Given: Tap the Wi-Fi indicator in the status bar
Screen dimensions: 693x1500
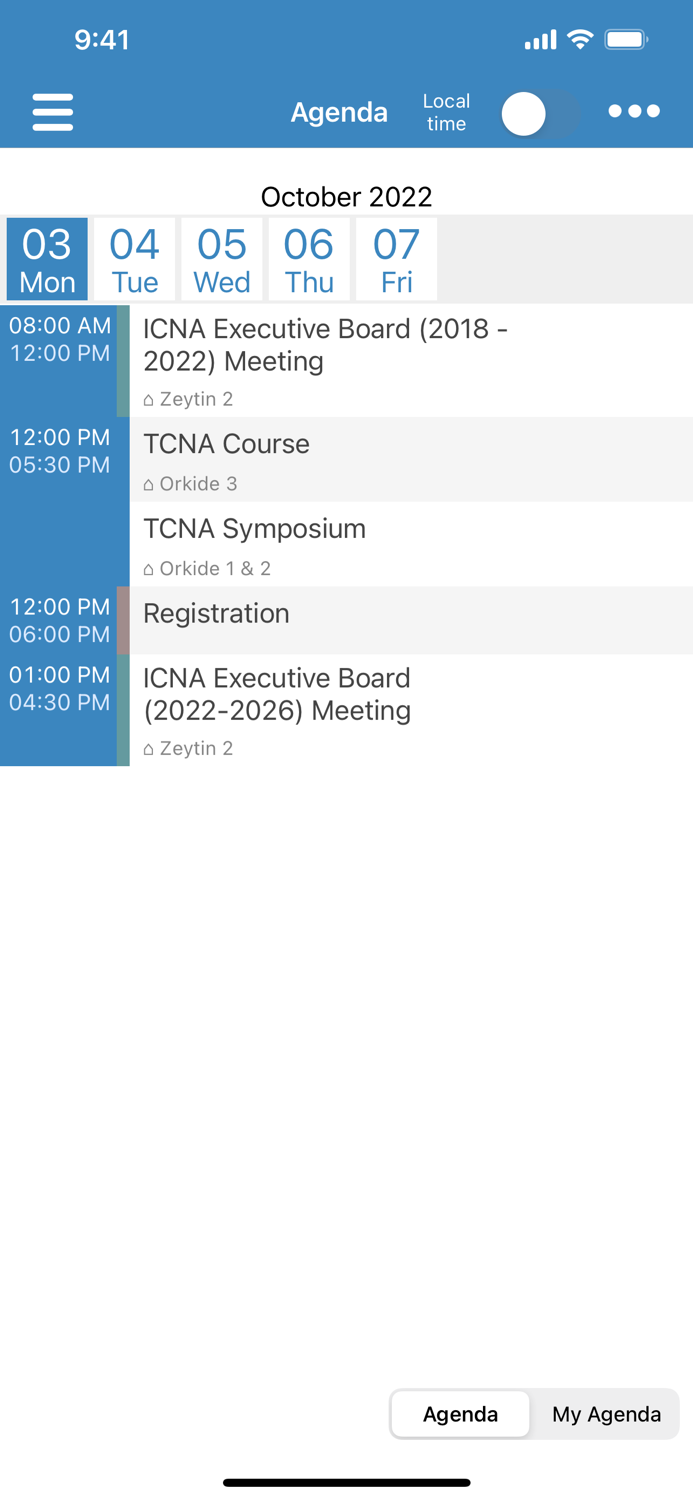Looking at the screenshot, I should 582,39.
